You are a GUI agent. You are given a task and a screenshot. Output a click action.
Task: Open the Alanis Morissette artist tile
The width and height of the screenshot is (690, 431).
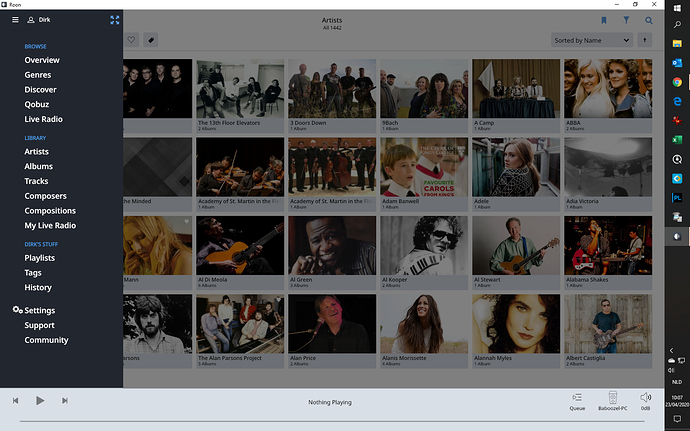424,331
